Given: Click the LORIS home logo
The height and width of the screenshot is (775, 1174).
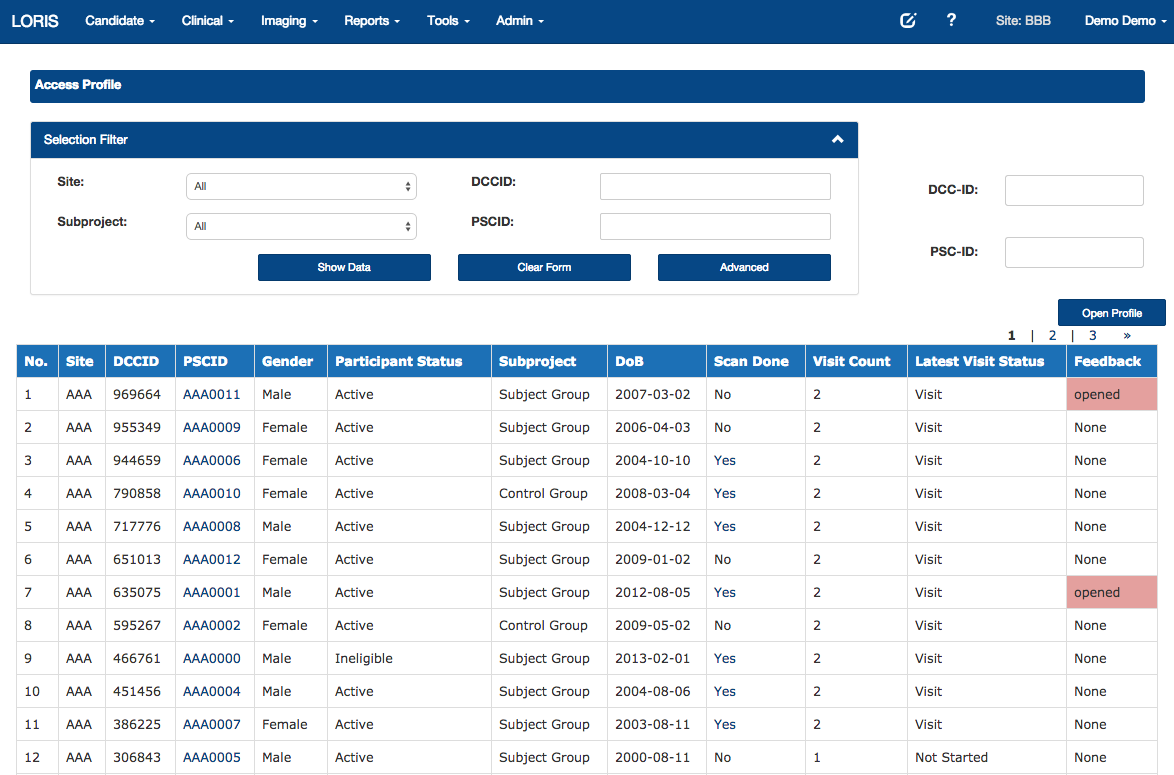Looking at the screenshot, I should pyautogui.click(x=35, y=21).
